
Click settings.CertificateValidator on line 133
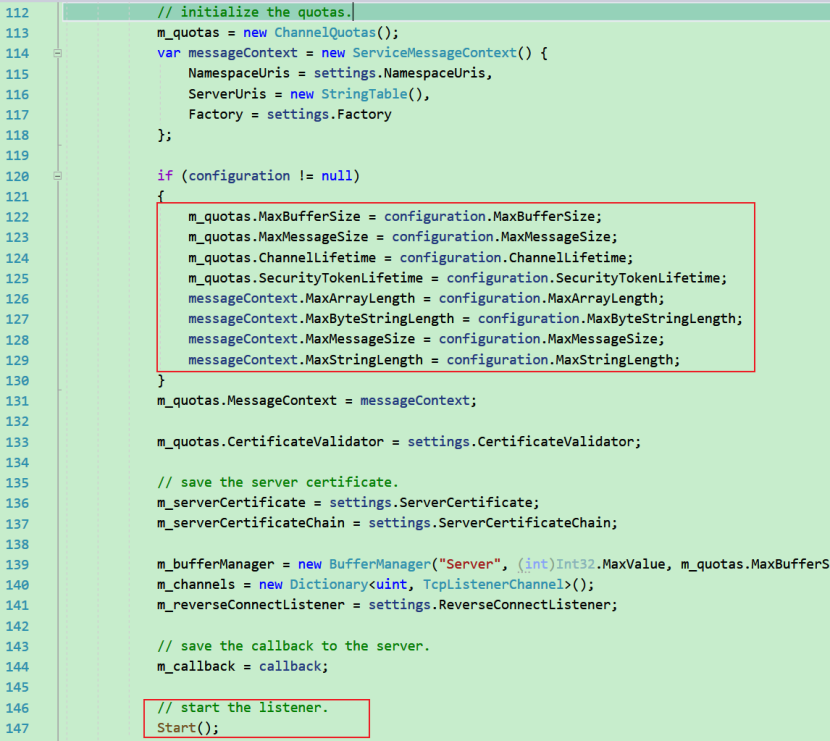pos(520,442)
